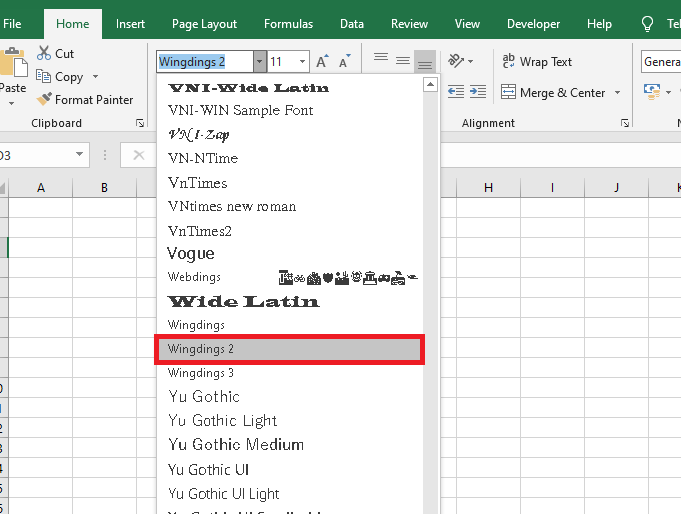The height and width of the screenshot is (514, 681).
Task: Expand the Merge & Center dropdown arrow
Action: click(x=617, y=93)
